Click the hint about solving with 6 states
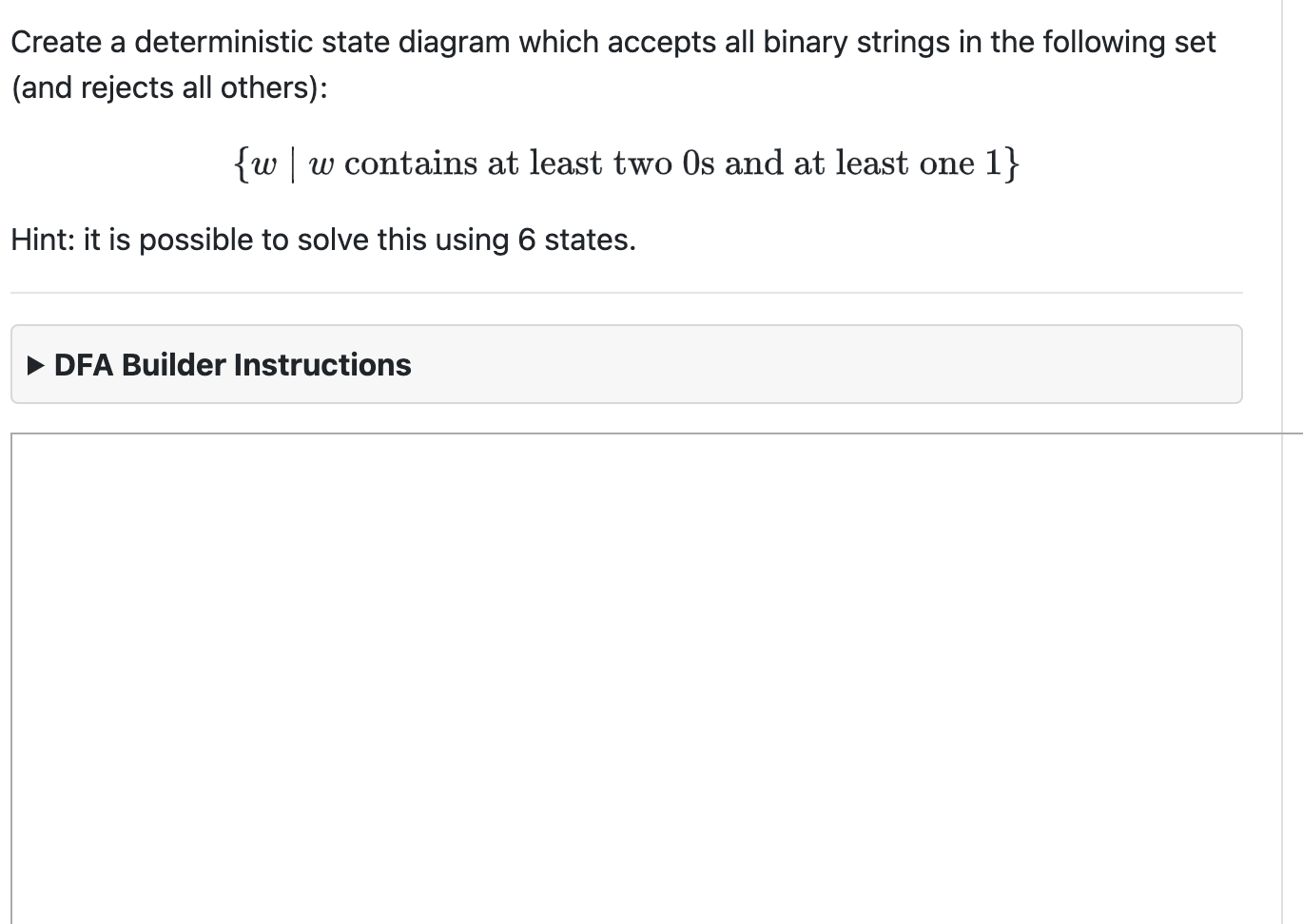This screenshot has width=1303, height=924. pyautogui.click(x=321, y=239)
